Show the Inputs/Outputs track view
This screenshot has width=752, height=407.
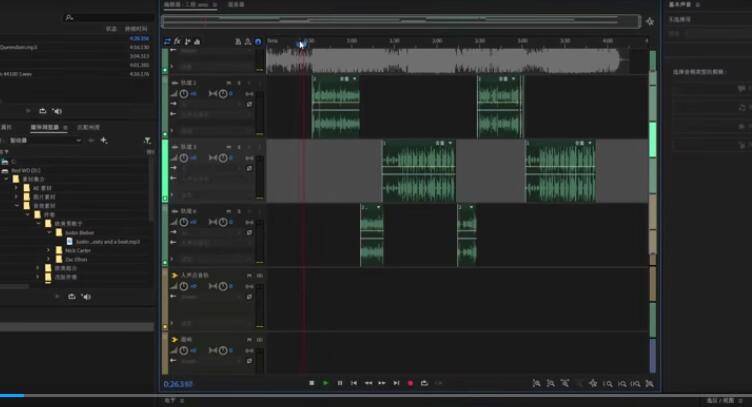pos(167,41)
